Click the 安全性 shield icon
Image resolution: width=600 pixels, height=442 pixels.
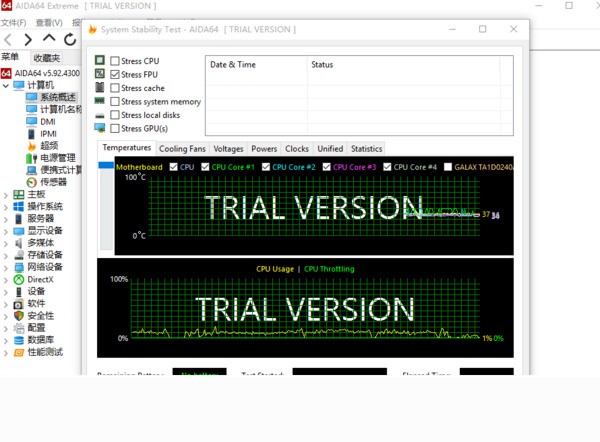click(18, 316)
